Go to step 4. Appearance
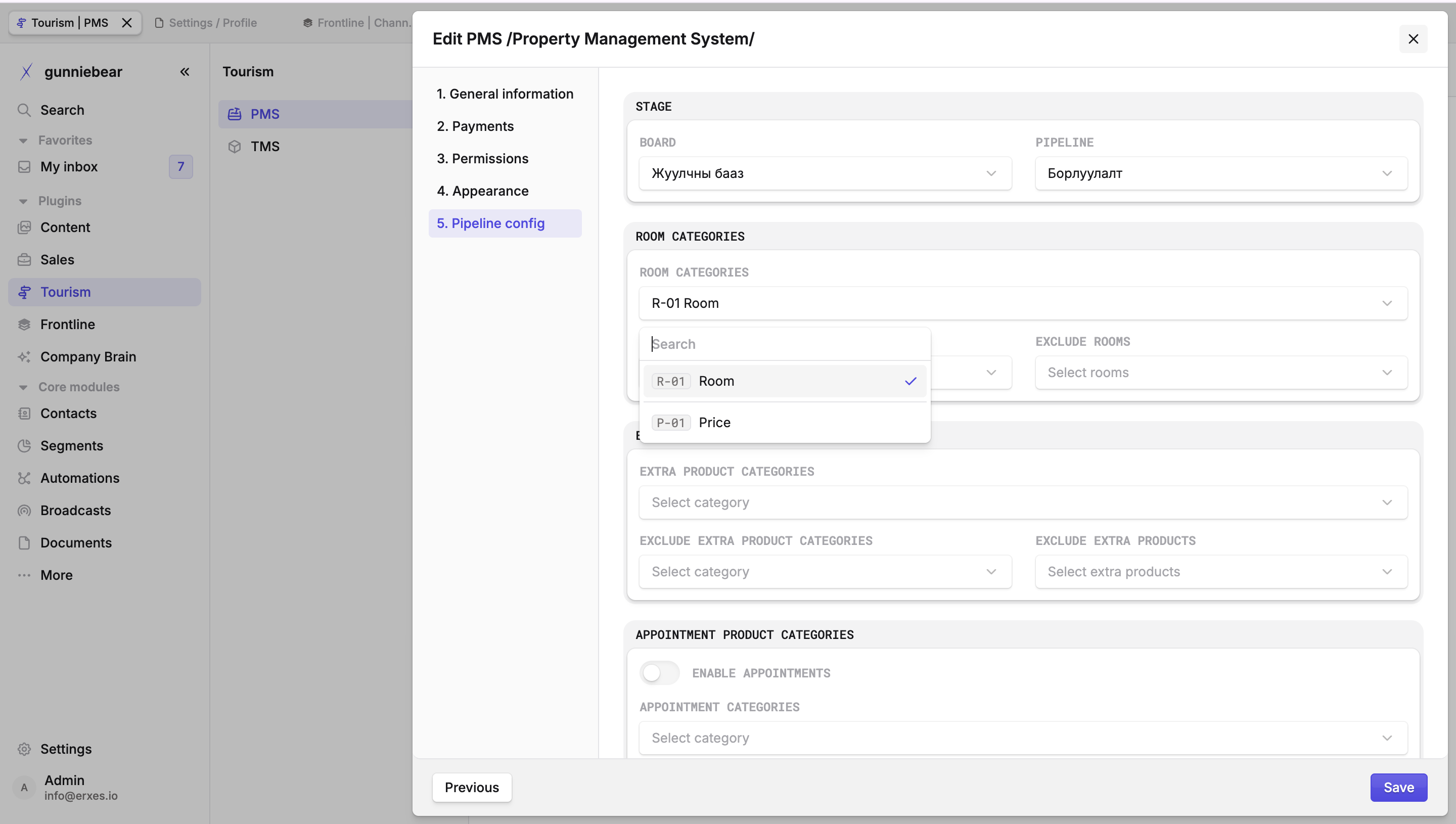 click(x=505, y=191)
